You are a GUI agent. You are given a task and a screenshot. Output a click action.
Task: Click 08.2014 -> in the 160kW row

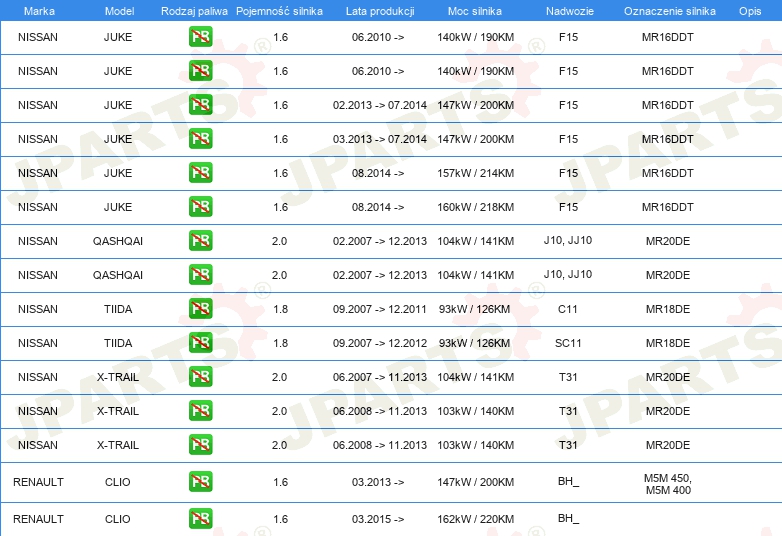[x=378, y=207]
